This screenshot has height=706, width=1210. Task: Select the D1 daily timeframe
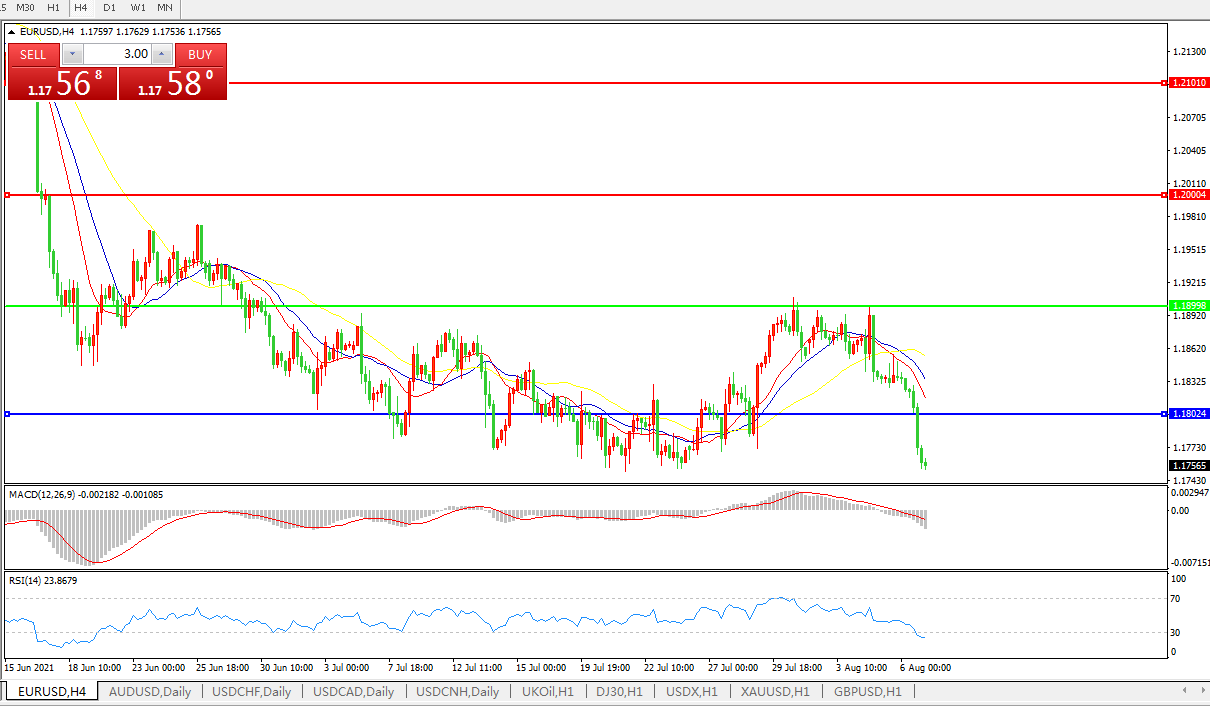(109, 7)
